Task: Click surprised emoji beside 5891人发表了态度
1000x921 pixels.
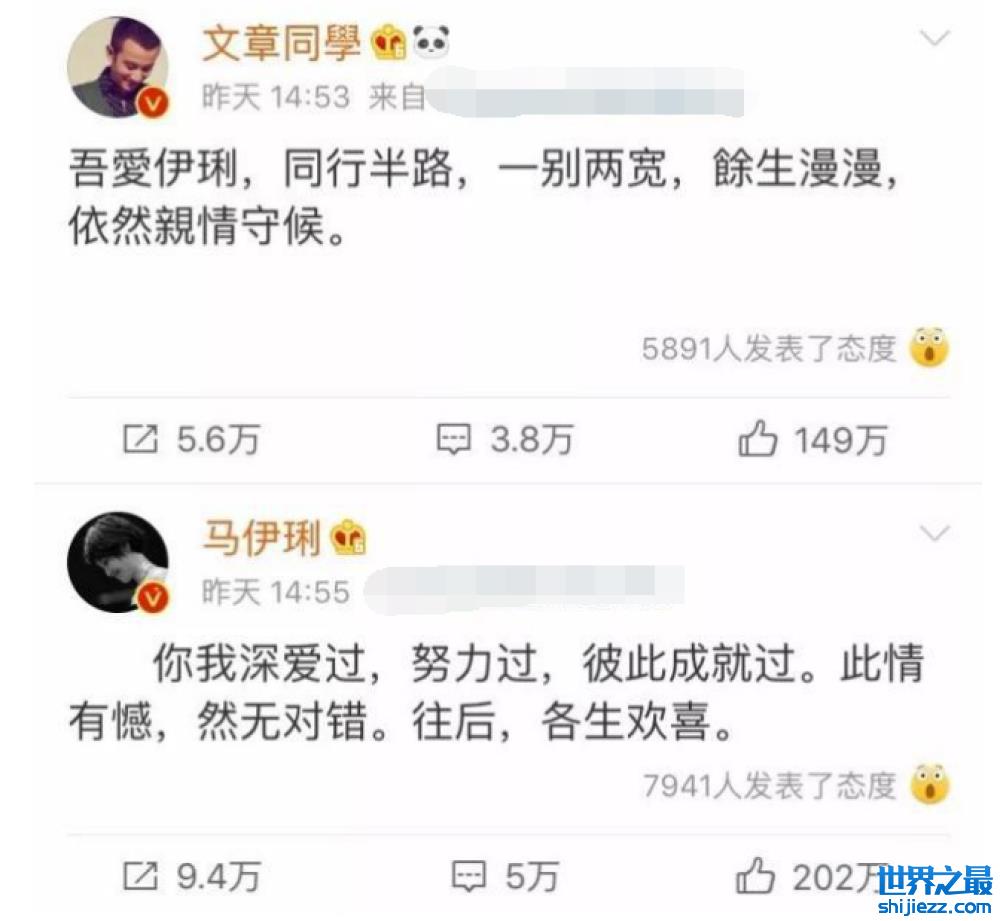Action: [930, 348]
